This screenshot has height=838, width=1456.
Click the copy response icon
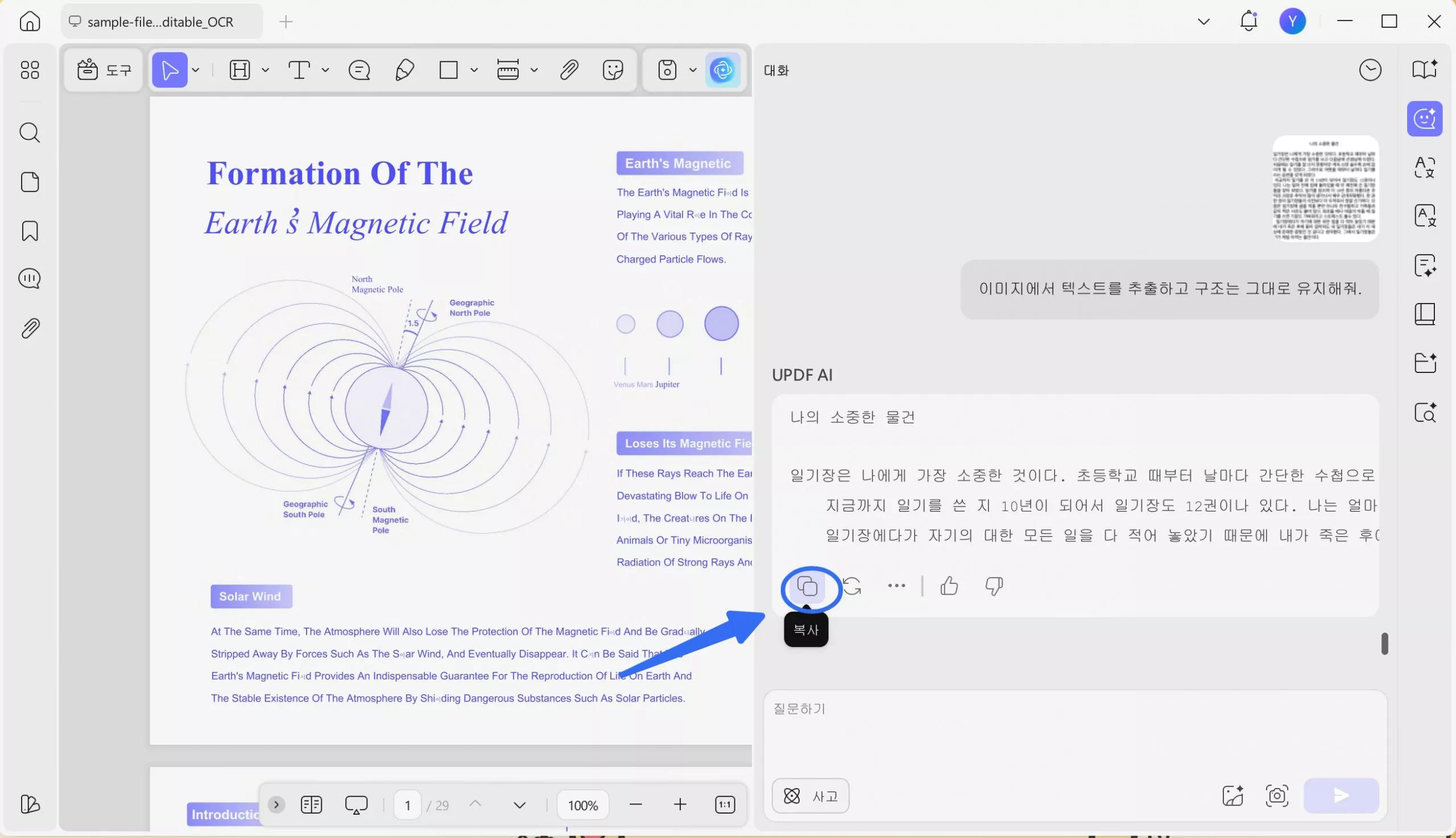click(806, 587)
